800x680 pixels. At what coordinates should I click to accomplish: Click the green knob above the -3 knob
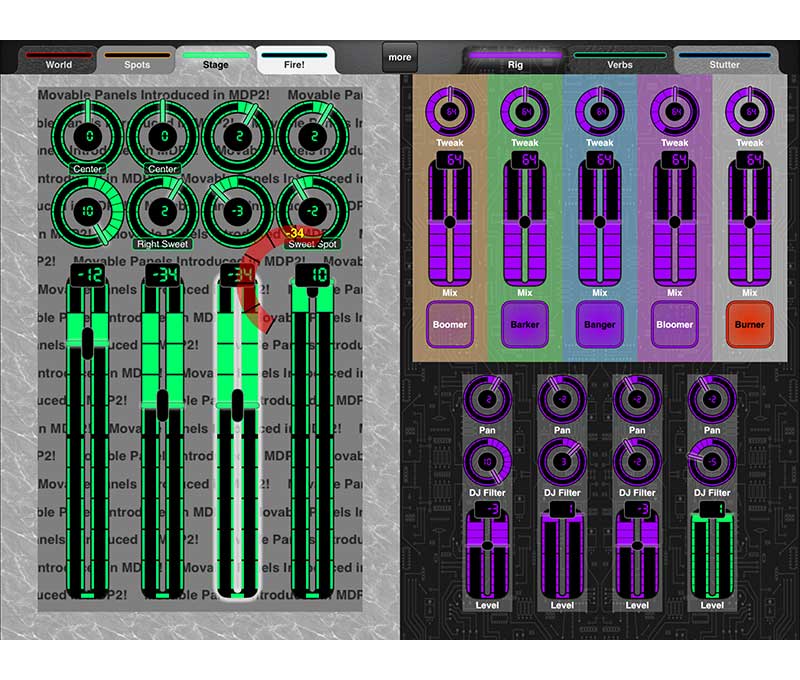(238, 136)
